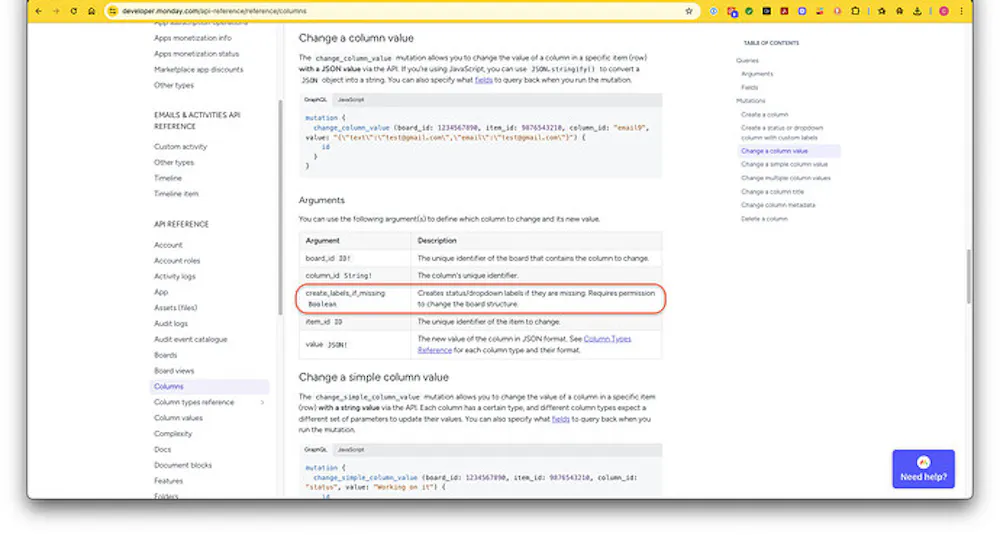1000x535 pixels.
Task: Jump to Arguments in table of contents
Action: coord(757,74)
